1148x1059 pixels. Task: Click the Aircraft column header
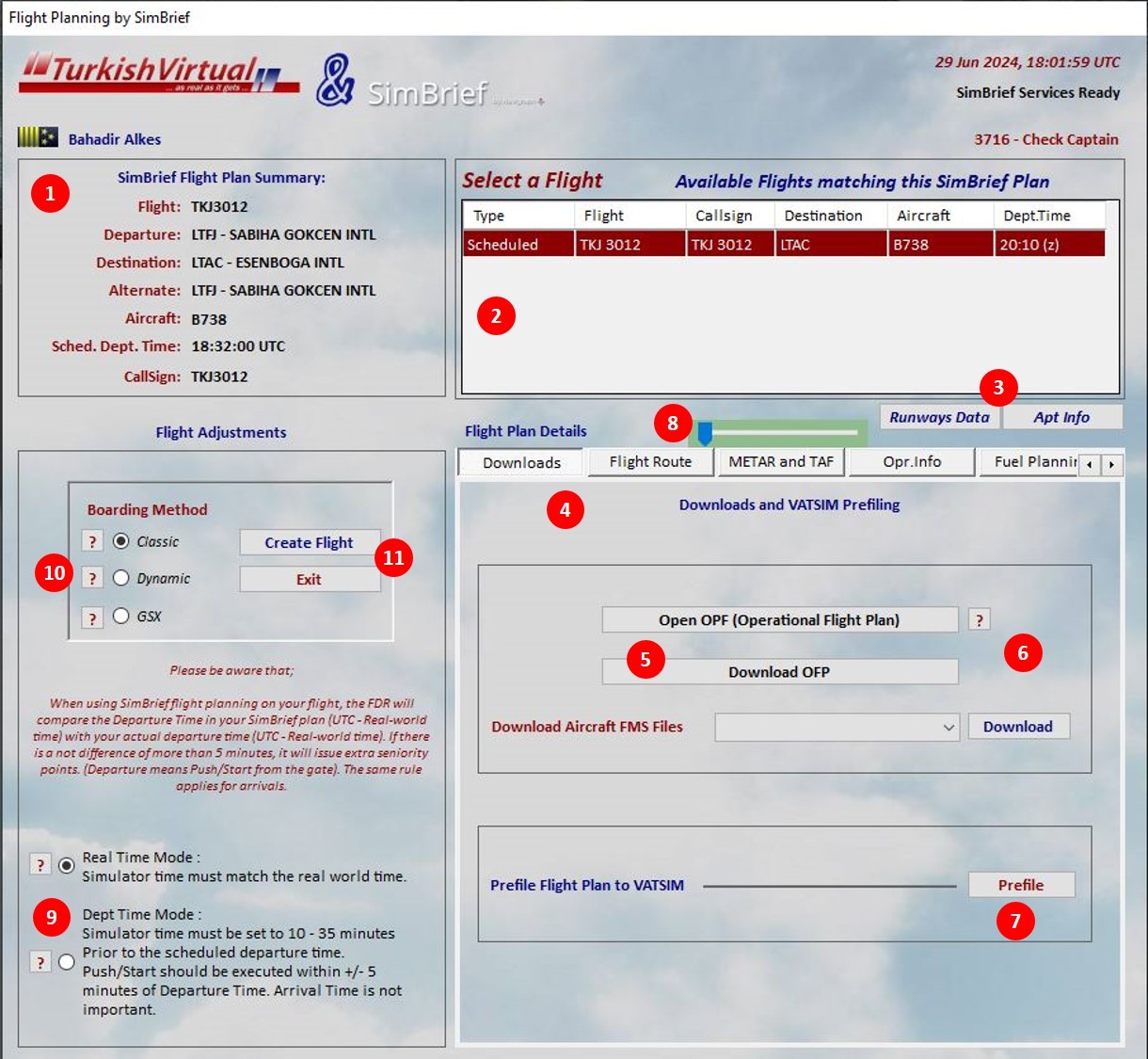[x=941, y=216]
